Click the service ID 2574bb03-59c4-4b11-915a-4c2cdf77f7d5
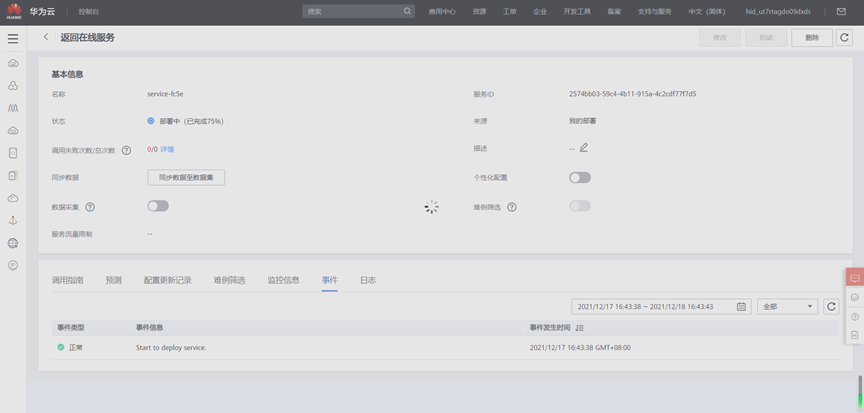This screenshot has width=864, height=413. pos(633,94)
